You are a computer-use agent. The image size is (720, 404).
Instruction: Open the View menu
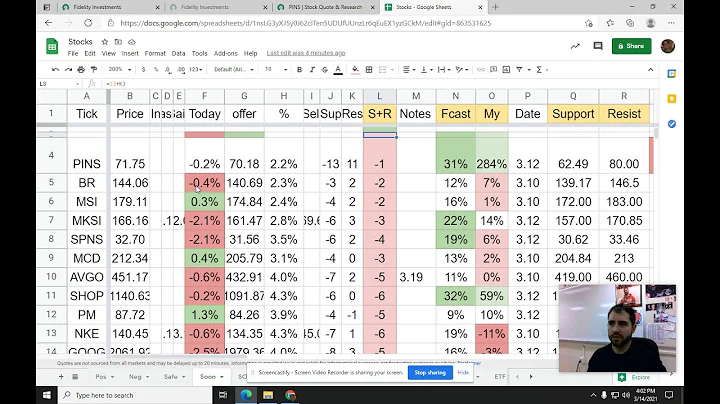click(108, 53)
